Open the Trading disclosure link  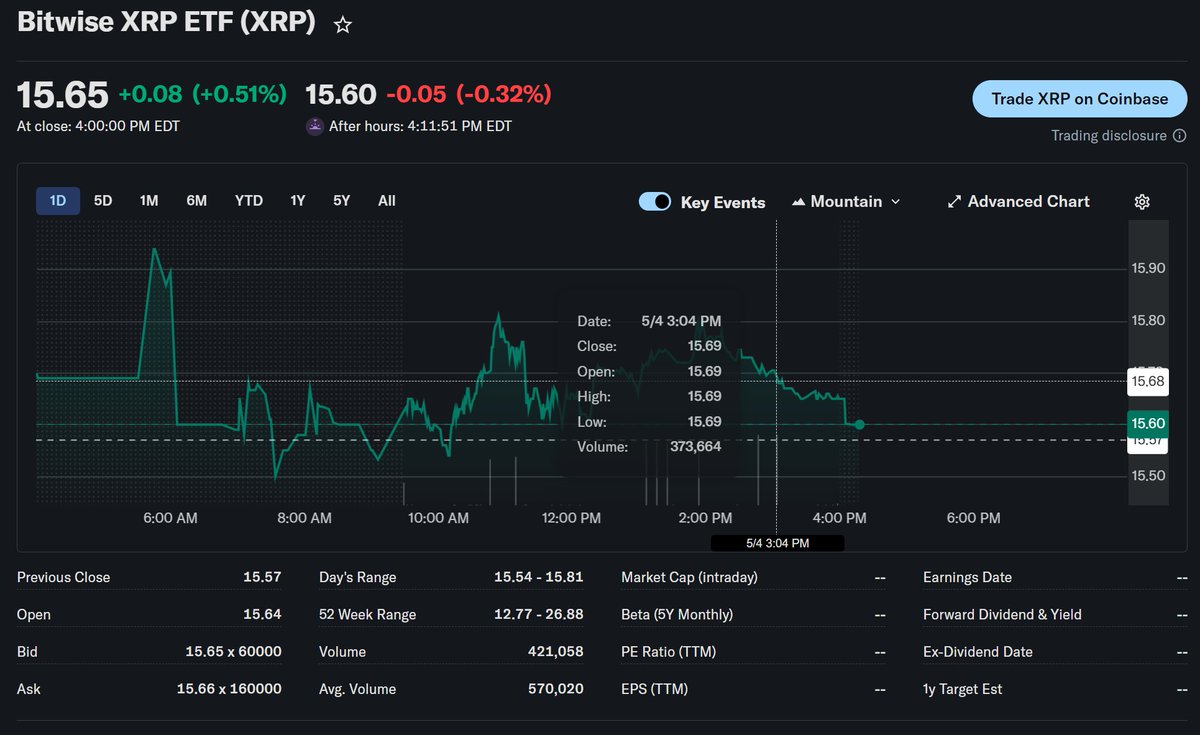[x=1108, y=136]
